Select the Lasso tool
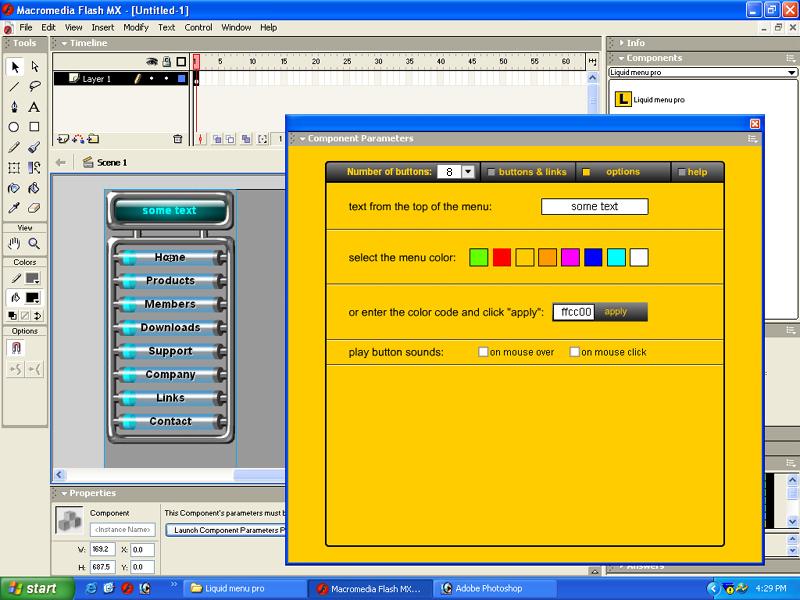 [x=34, y=87]
